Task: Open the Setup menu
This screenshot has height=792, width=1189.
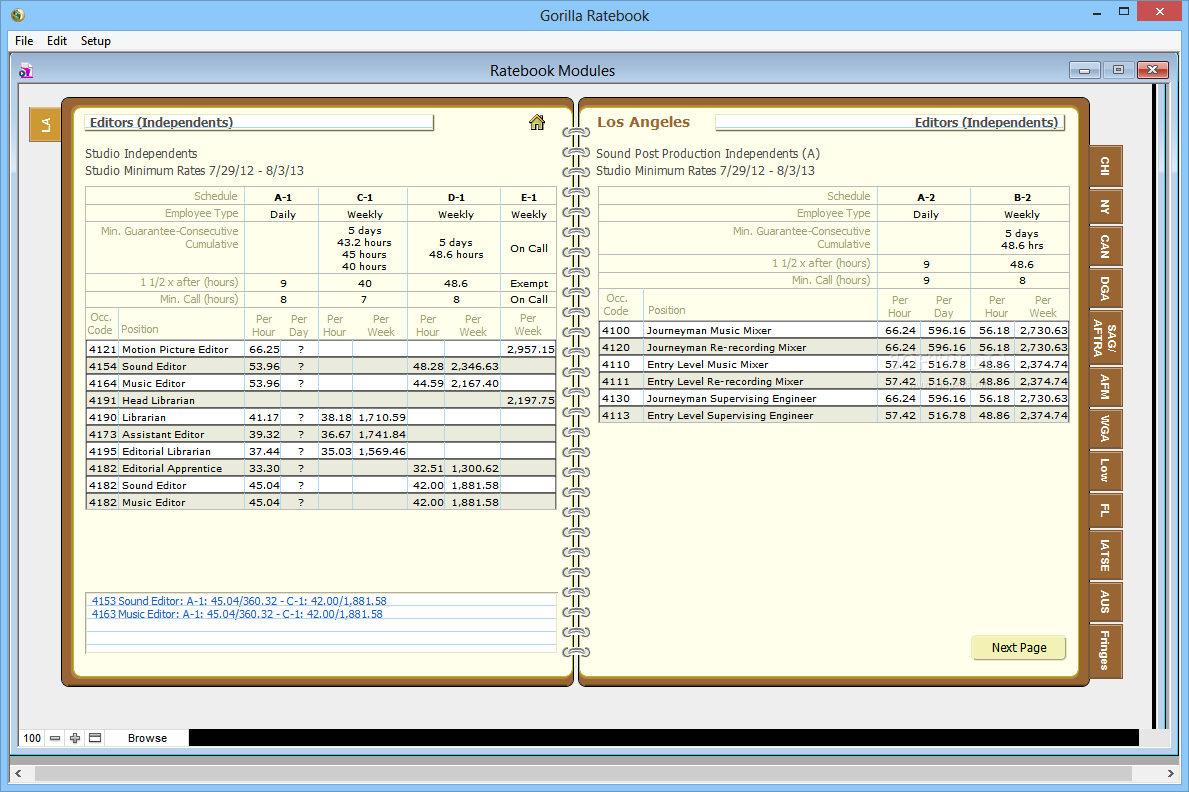Action: point(96,41)
